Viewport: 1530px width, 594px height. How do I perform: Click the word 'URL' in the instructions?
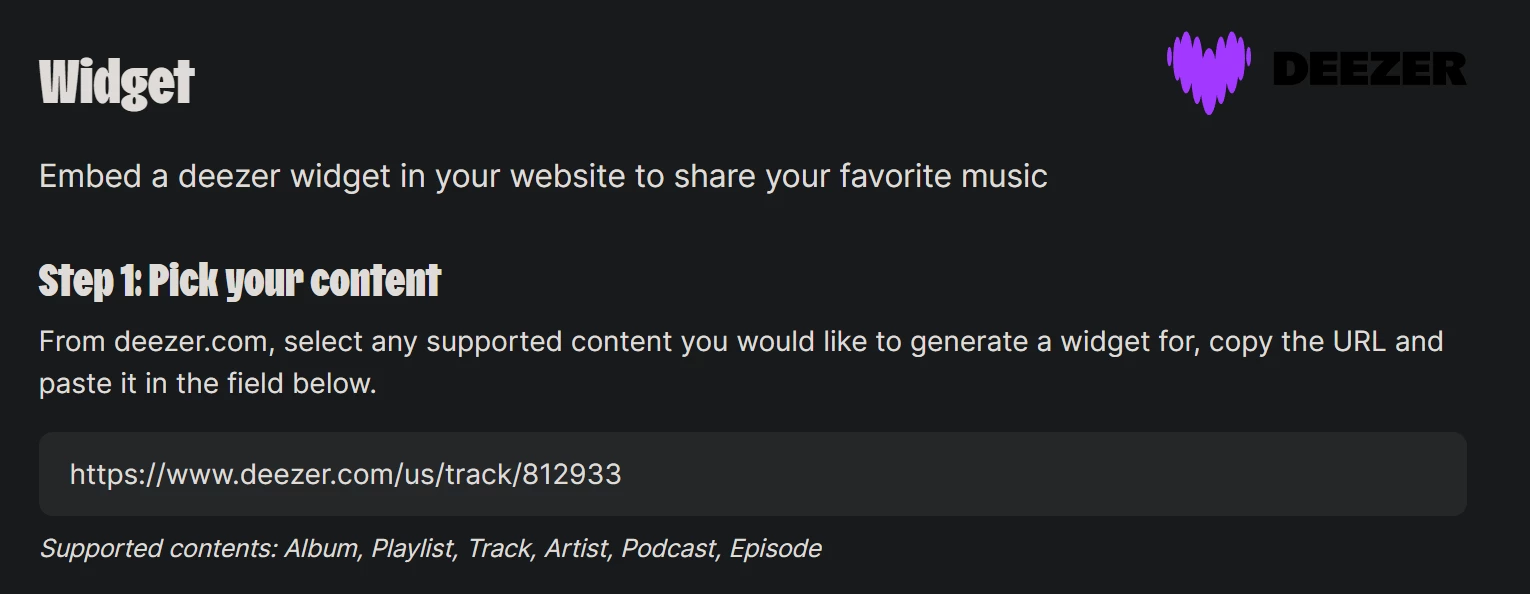tap(1359, 342)
